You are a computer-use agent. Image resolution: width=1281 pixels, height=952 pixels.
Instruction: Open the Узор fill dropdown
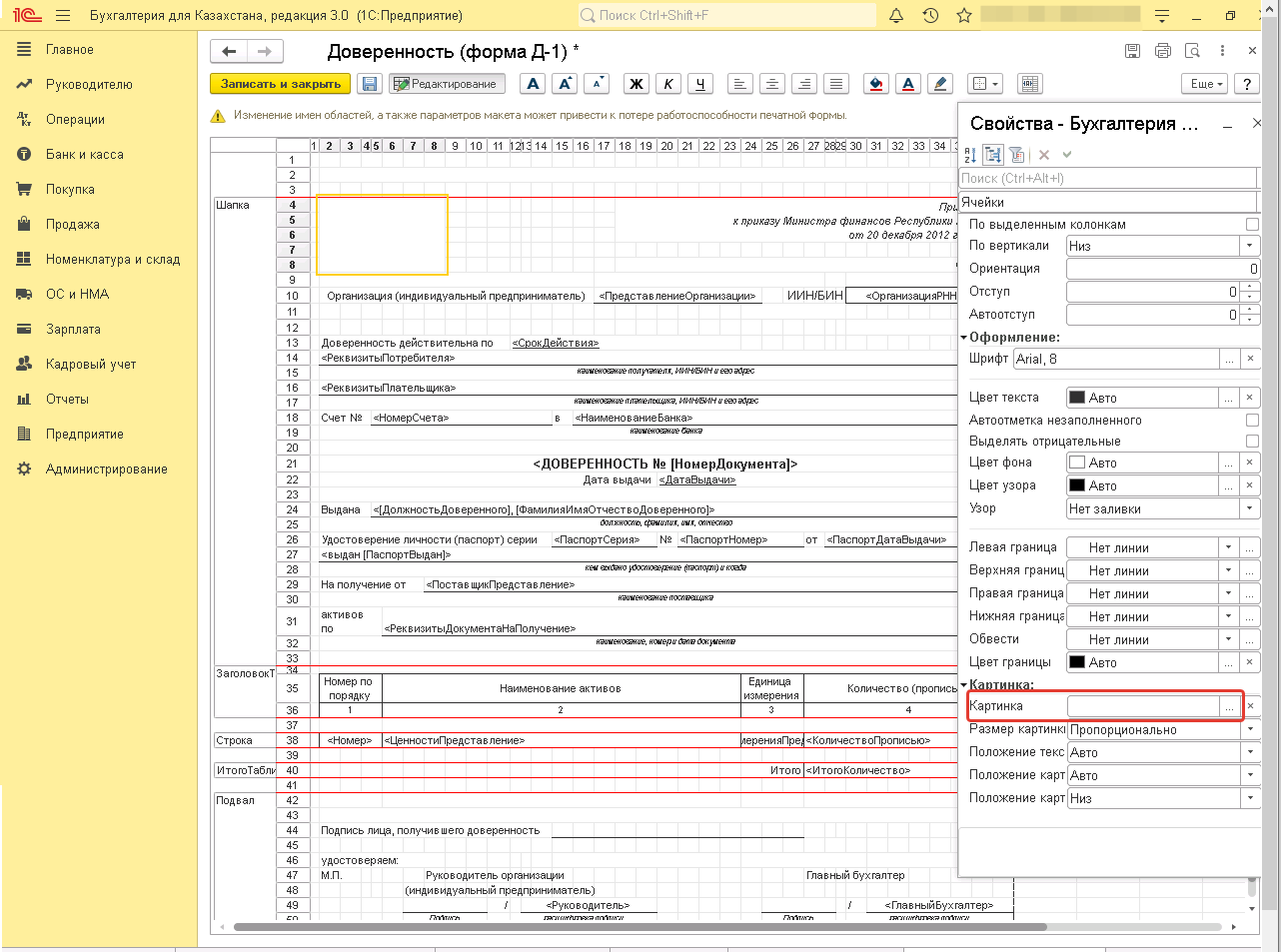(x=1249, y=508)
